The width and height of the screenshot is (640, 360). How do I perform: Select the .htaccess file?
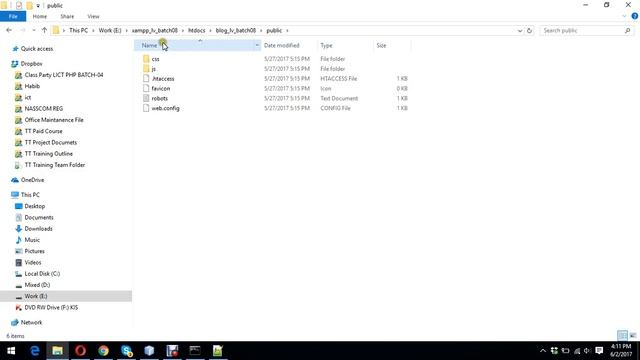point(163,79)
